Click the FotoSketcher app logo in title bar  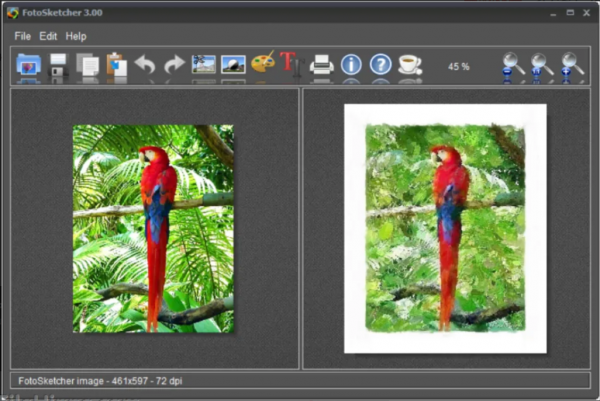coord(13,13)
